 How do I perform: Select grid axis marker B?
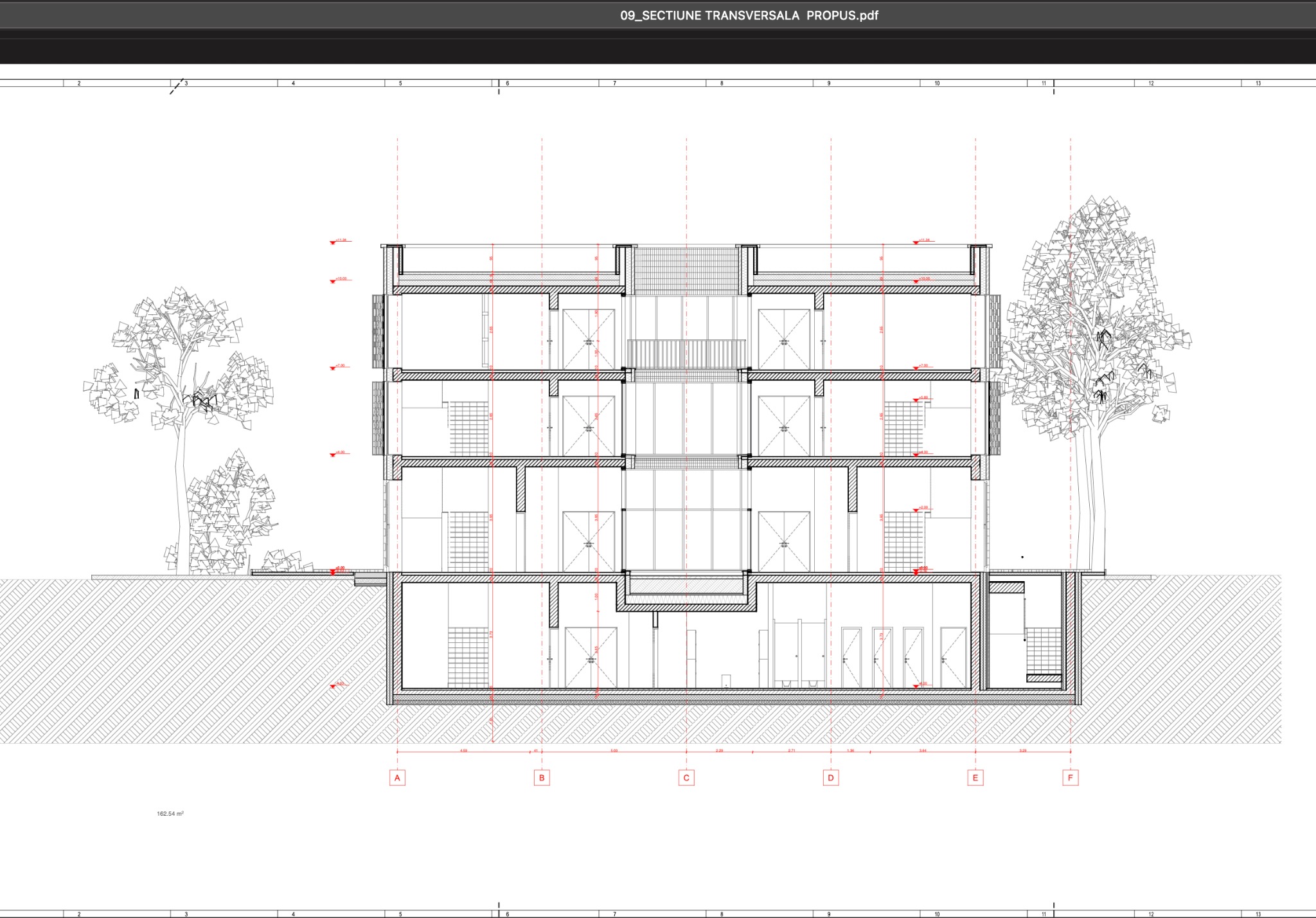[542, 778]
